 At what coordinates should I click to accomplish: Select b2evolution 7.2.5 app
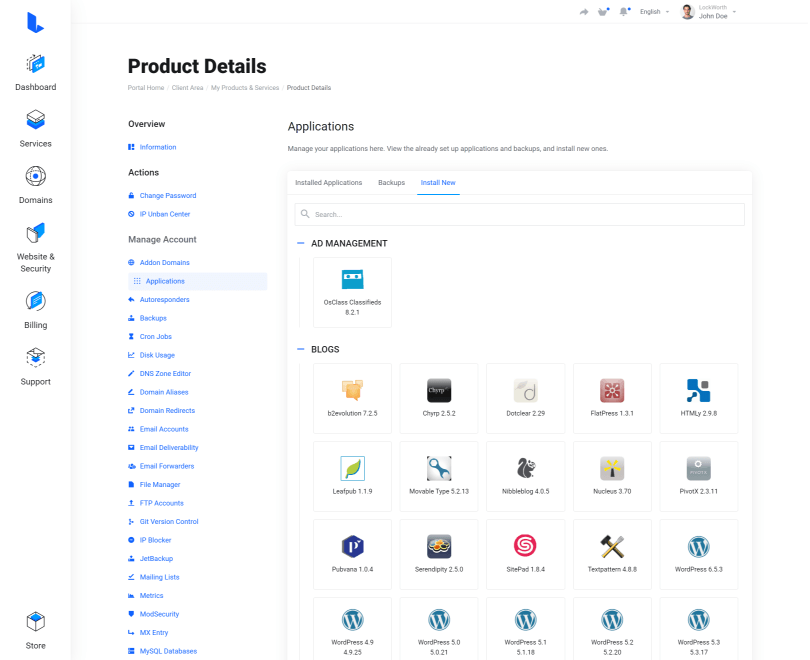(x=352, y=398)
